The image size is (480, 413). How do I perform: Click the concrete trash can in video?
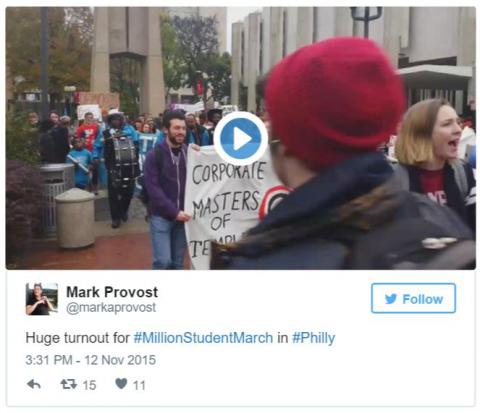(75, 218)
